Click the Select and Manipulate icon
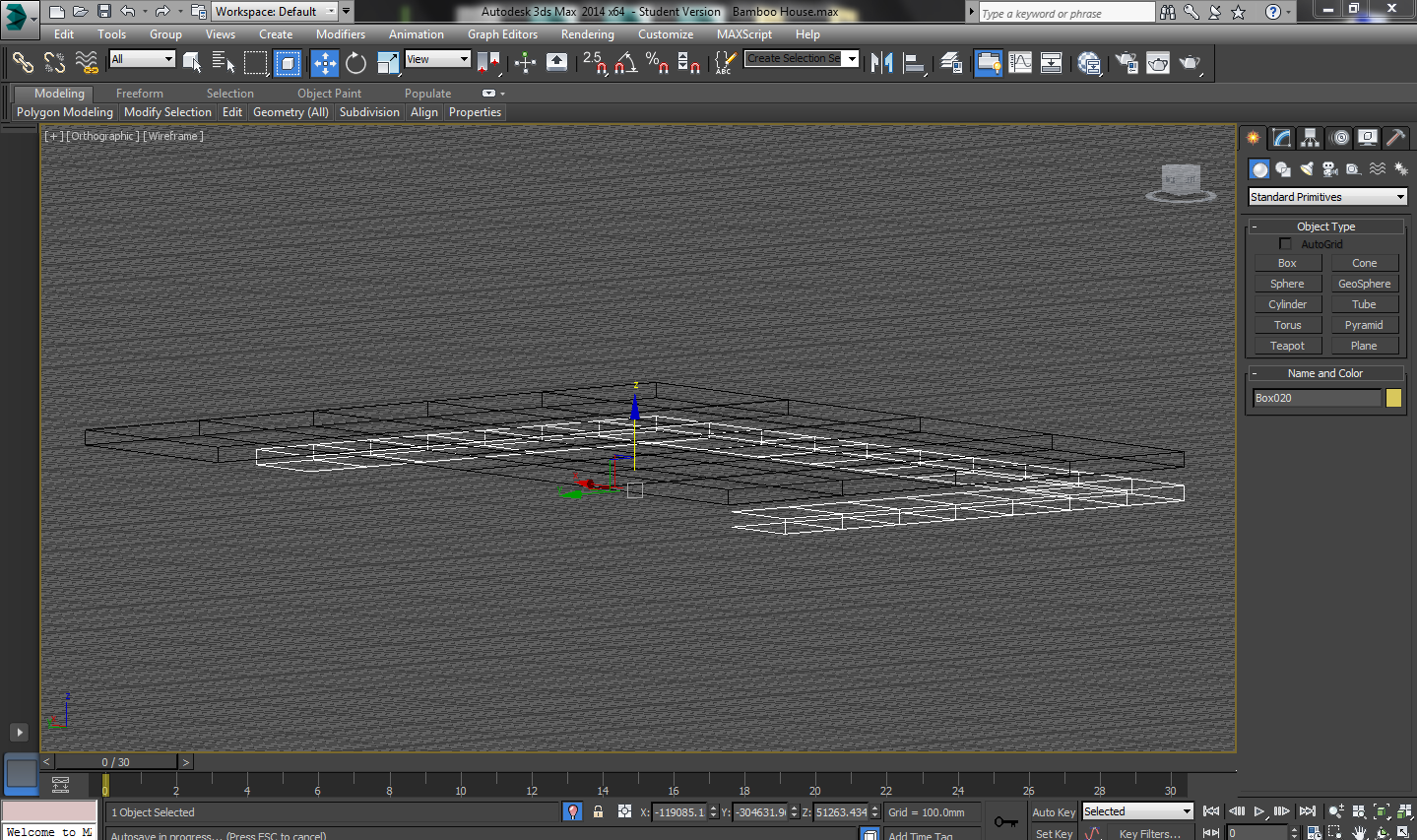This screenshot has width=1417, height=840. (x=525, y=63)
